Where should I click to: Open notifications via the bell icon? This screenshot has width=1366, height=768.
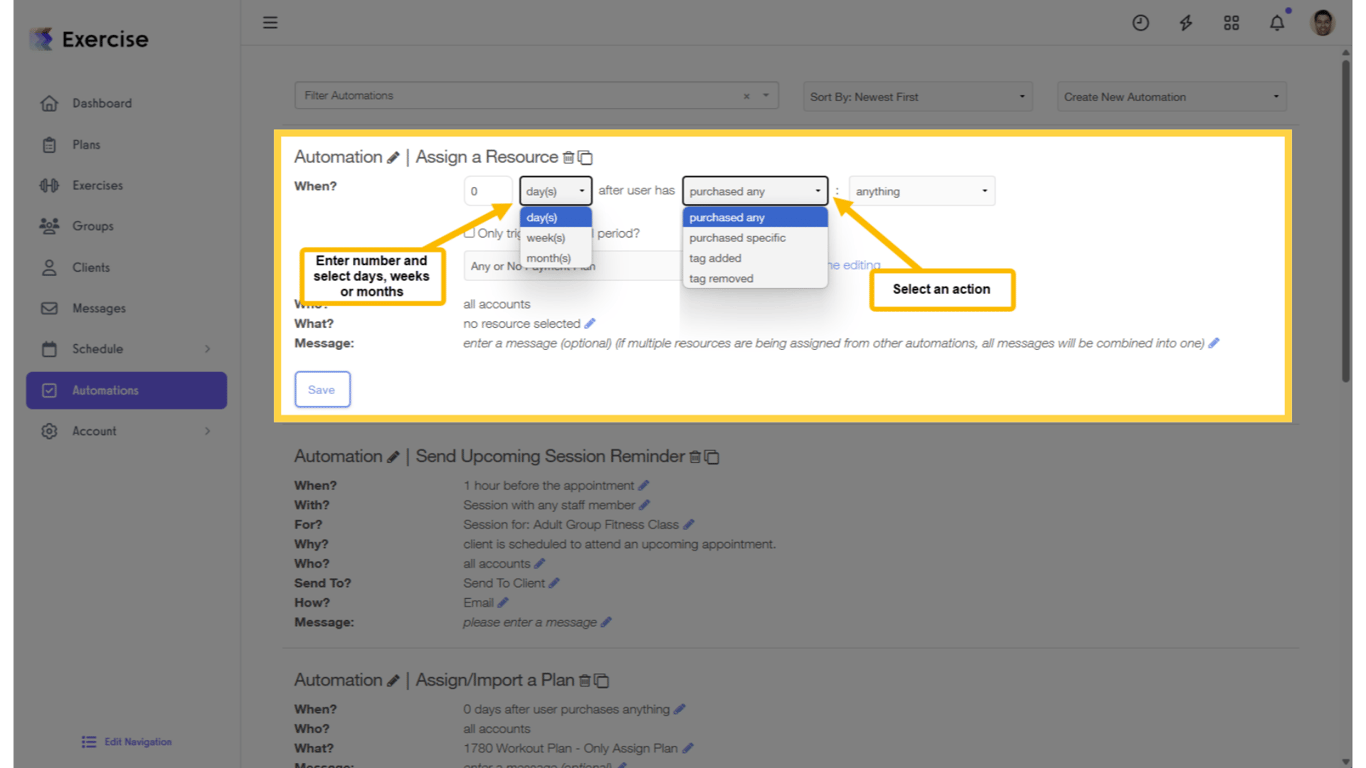point(1277,22)
